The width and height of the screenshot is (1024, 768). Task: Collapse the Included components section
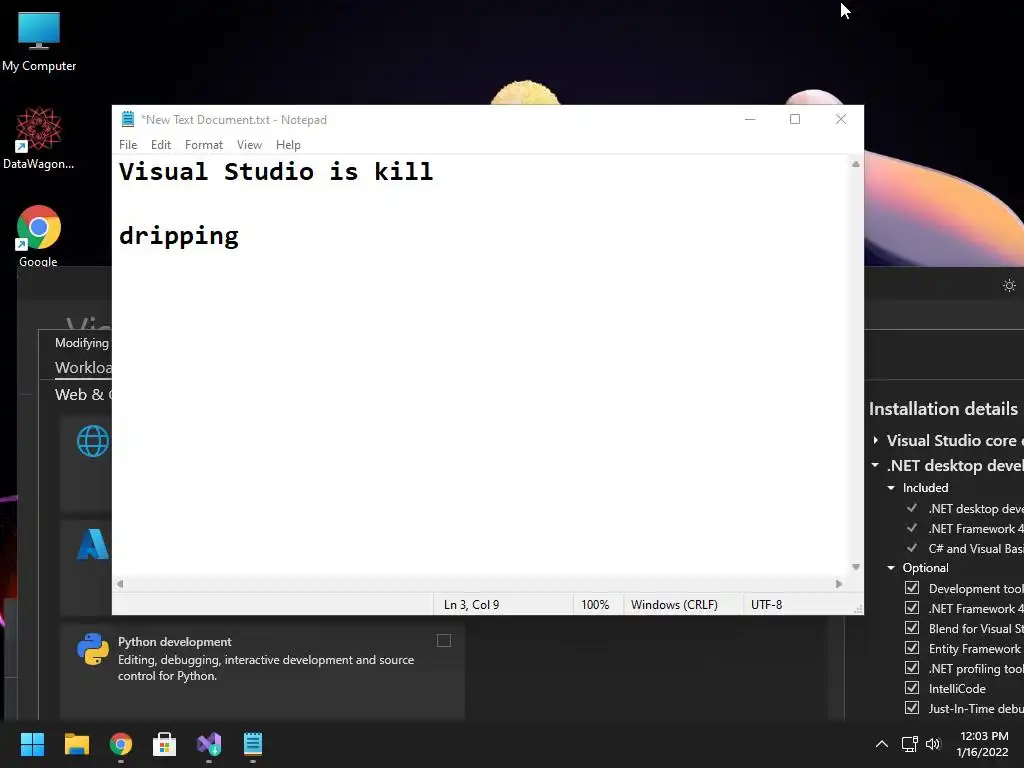[x=891, y=488]
